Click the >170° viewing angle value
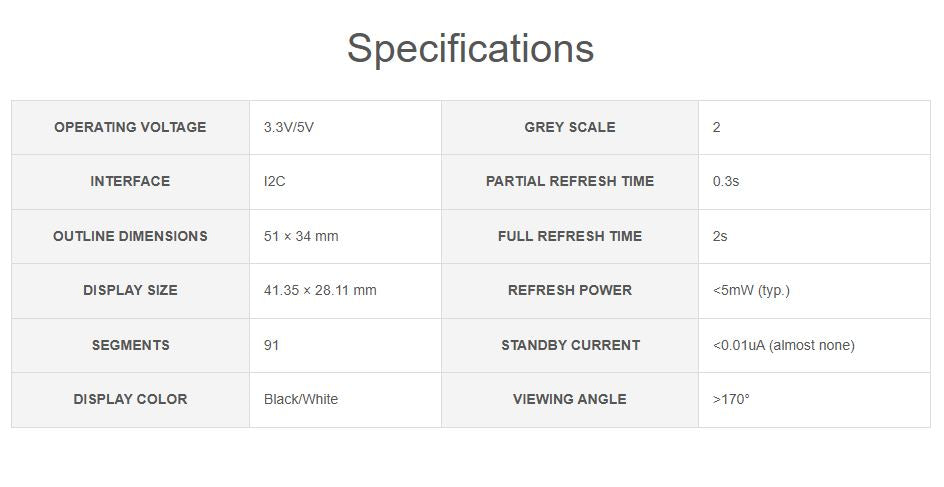Viewport: 944px width, 487px height. point(731,399)
